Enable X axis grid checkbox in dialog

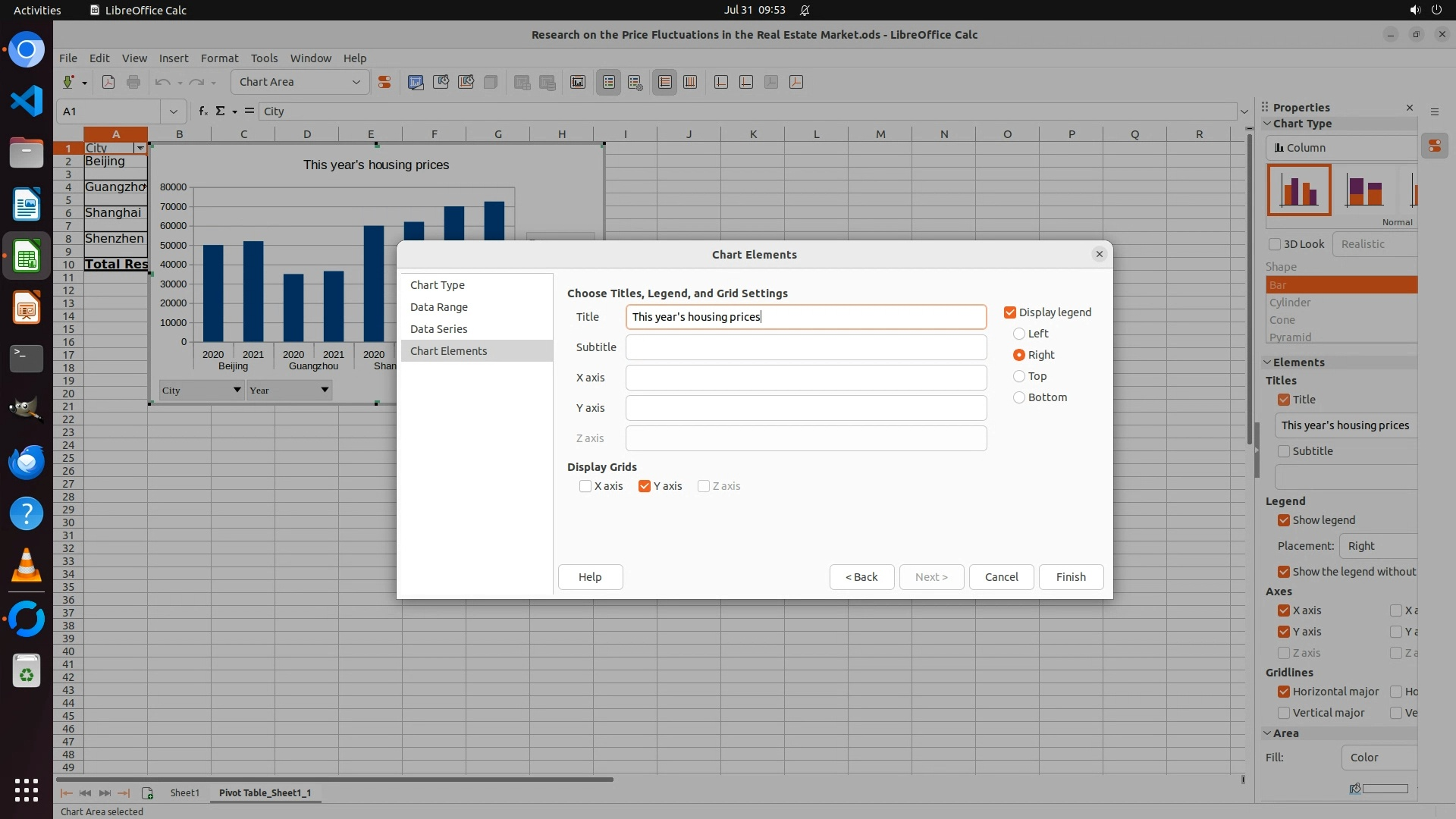(585, 486)
